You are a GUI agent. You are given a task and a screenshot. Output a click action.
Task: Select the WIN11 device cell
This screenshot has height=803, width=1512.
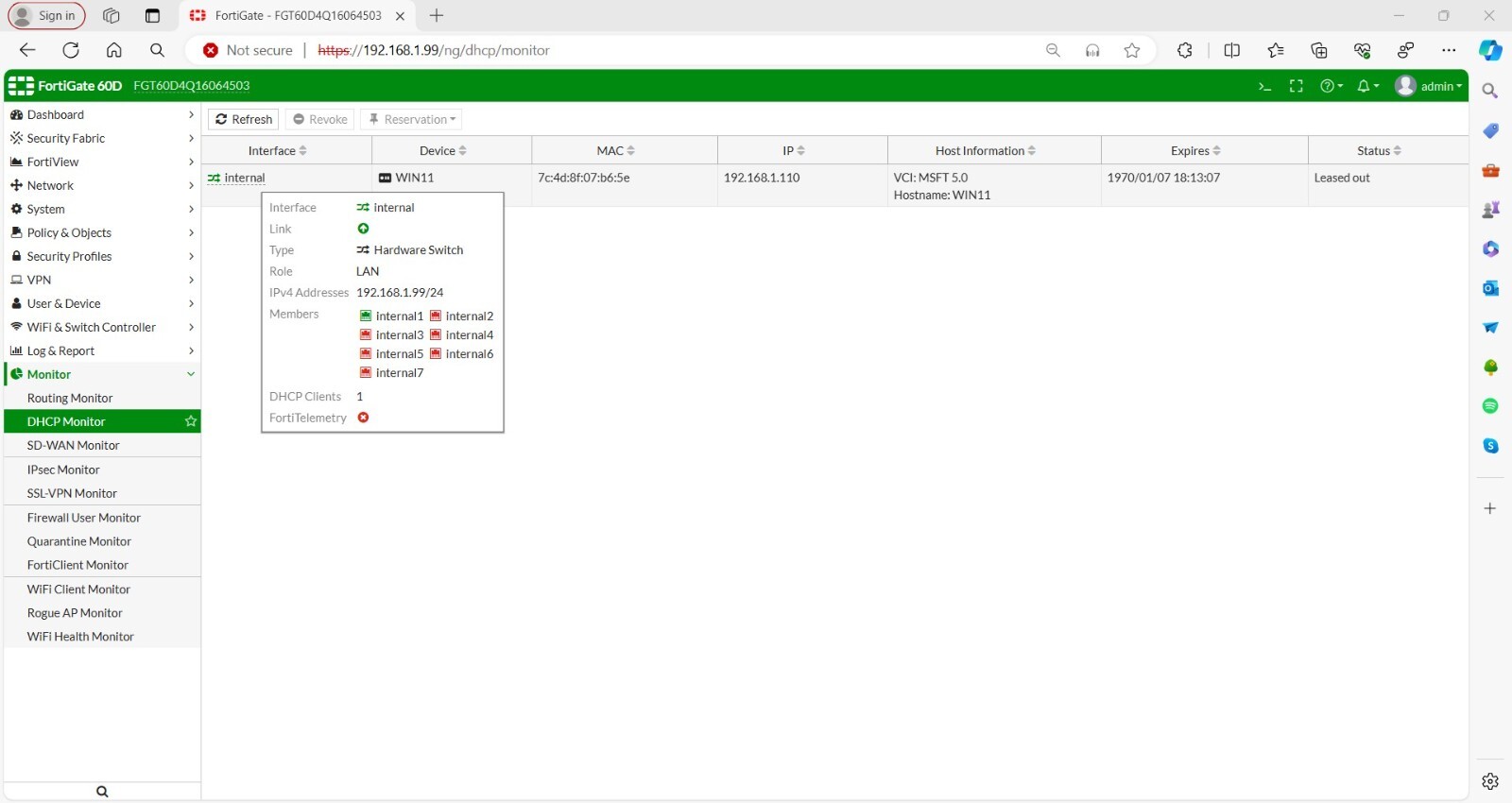(x=452, y=186)
